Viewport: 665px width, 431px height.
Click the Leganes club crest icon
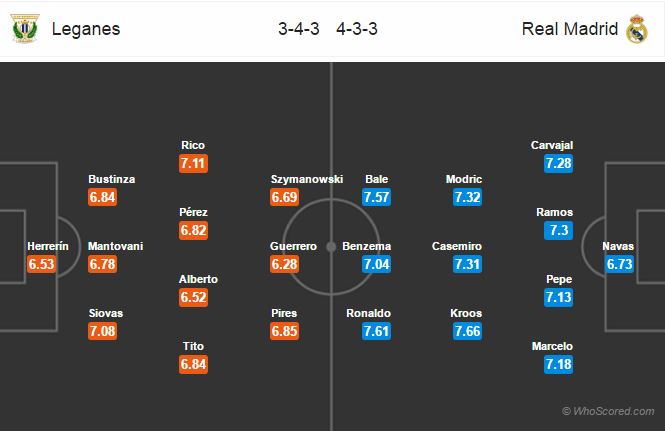[25, 28]
